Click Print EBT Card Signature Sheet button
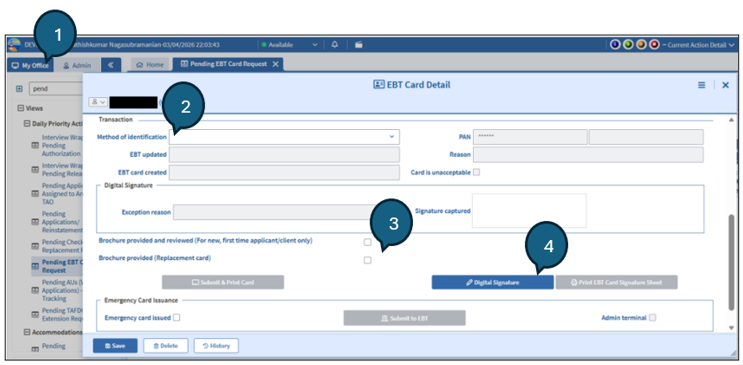 point(616,282)
